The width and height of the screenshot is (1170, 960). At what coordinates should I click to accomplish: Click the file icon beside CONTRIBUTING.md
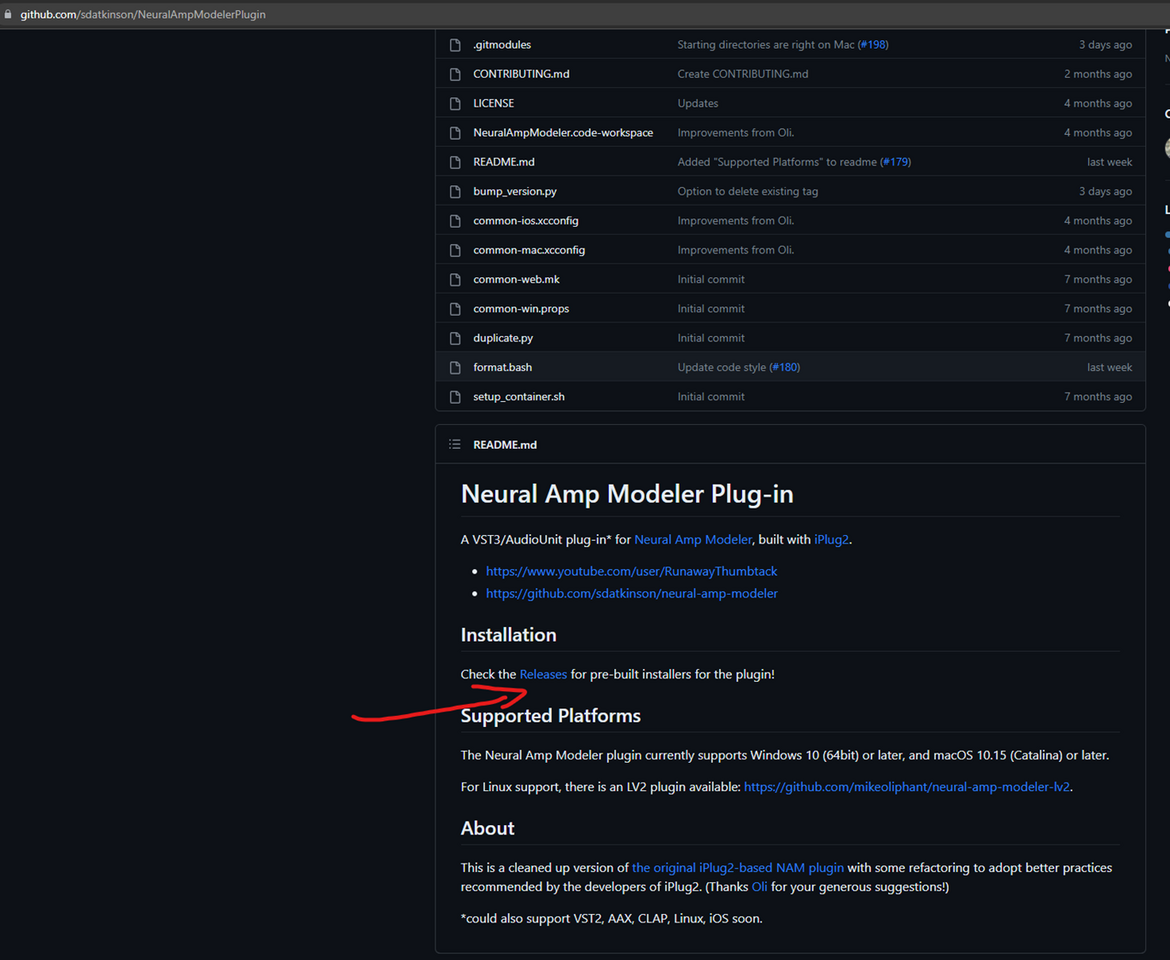click(x=455, y=73)
